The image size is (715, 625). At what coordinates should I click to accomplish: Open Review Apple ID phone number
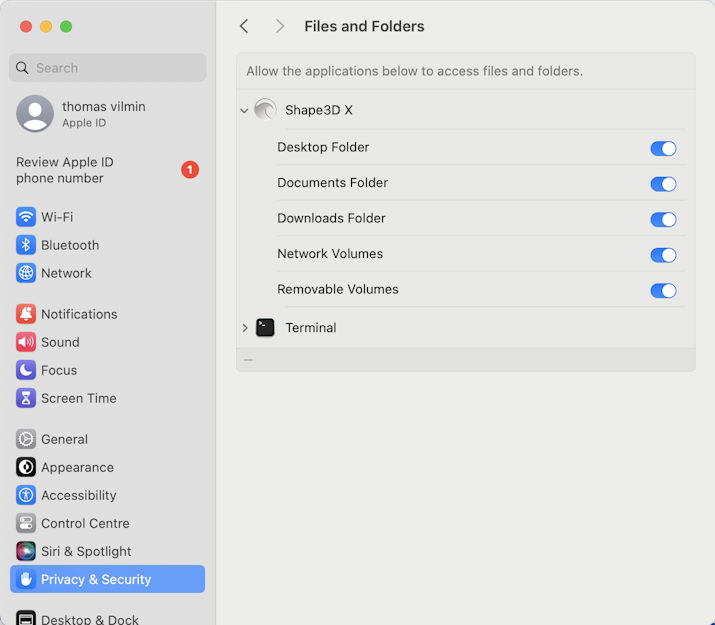coord(65,170)
